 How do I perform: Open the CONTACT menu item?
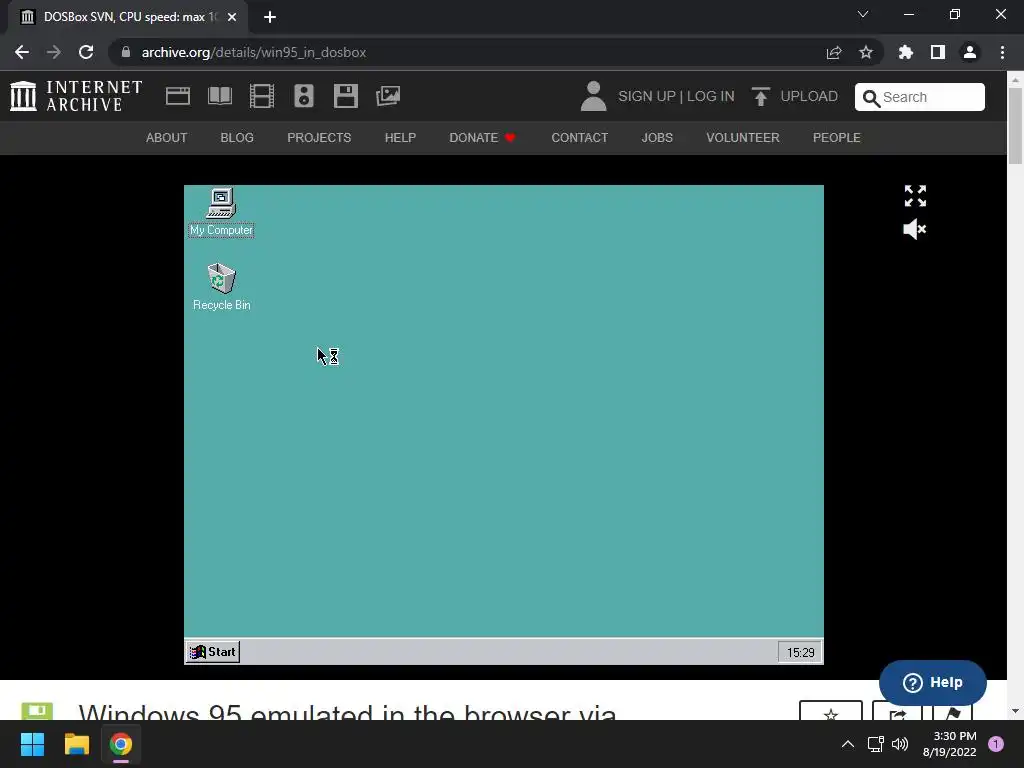(579, 138)
